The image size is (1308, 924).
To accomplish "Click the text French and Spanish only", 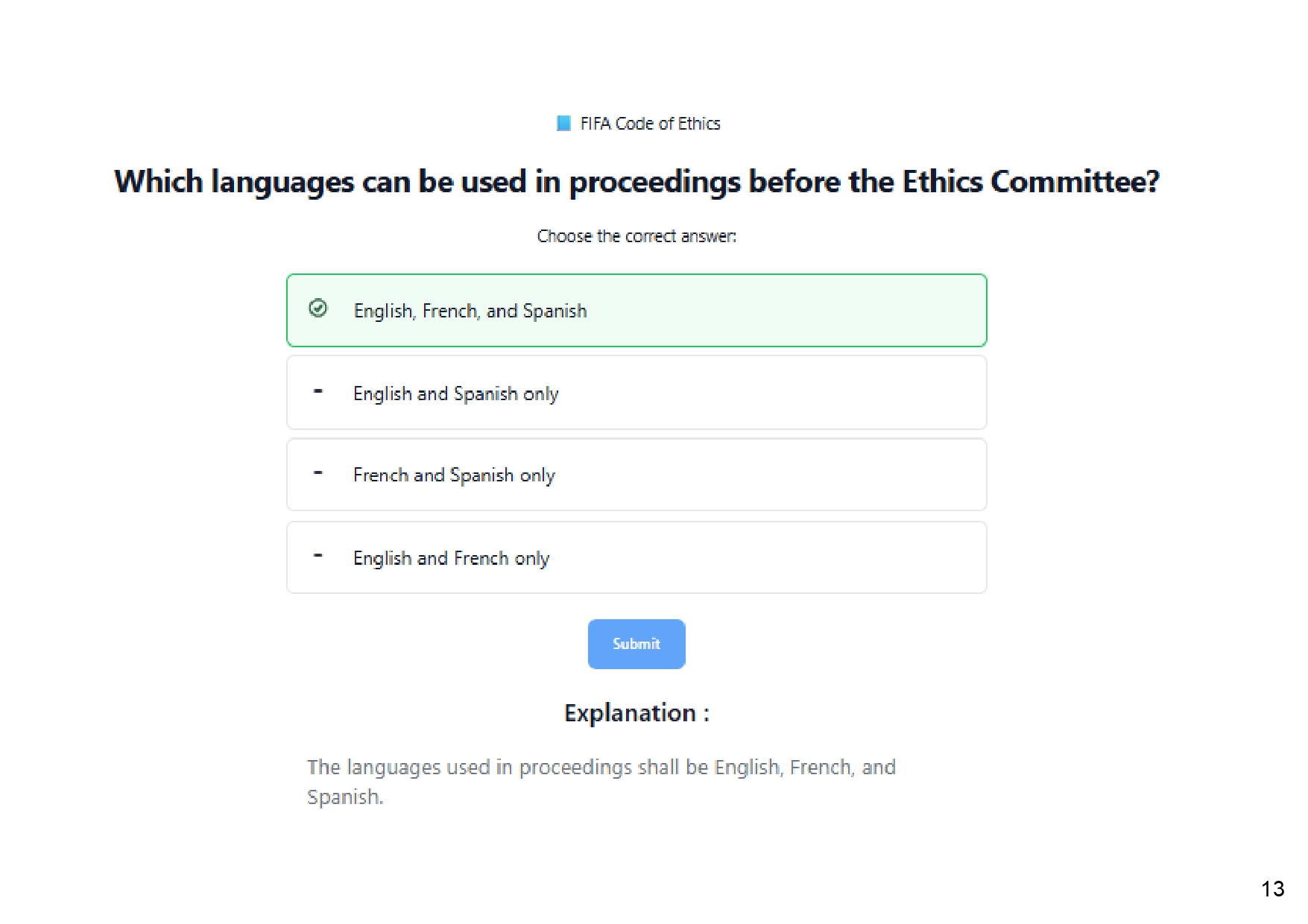I will coord(454,475).
